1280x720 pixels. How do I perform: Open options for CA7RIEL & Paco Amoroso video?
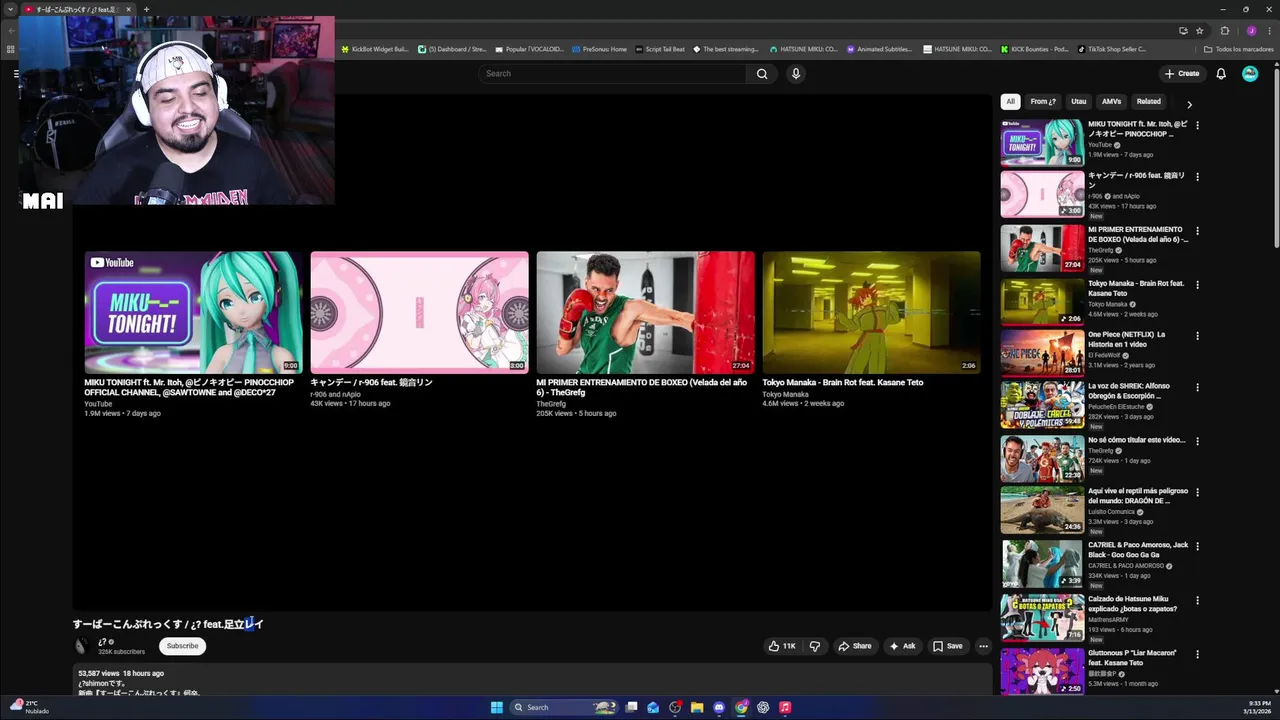click(1197, 547)
